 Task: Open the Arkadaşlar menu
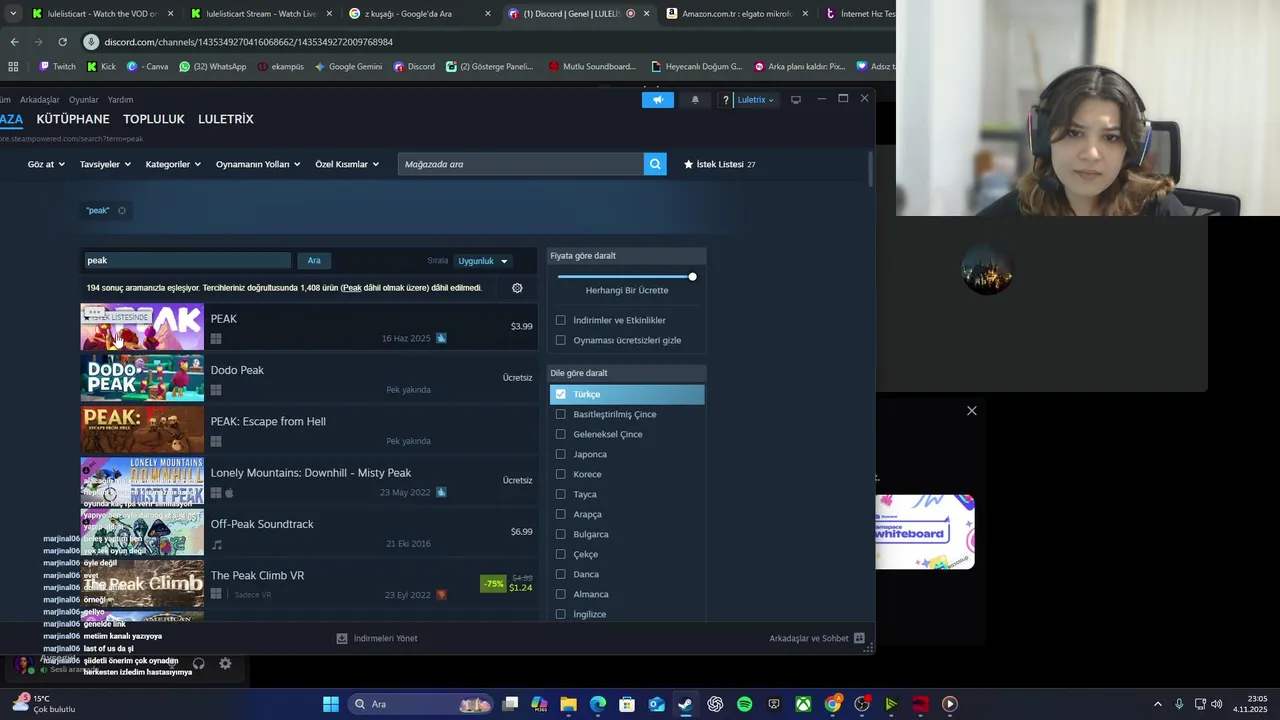40,100
